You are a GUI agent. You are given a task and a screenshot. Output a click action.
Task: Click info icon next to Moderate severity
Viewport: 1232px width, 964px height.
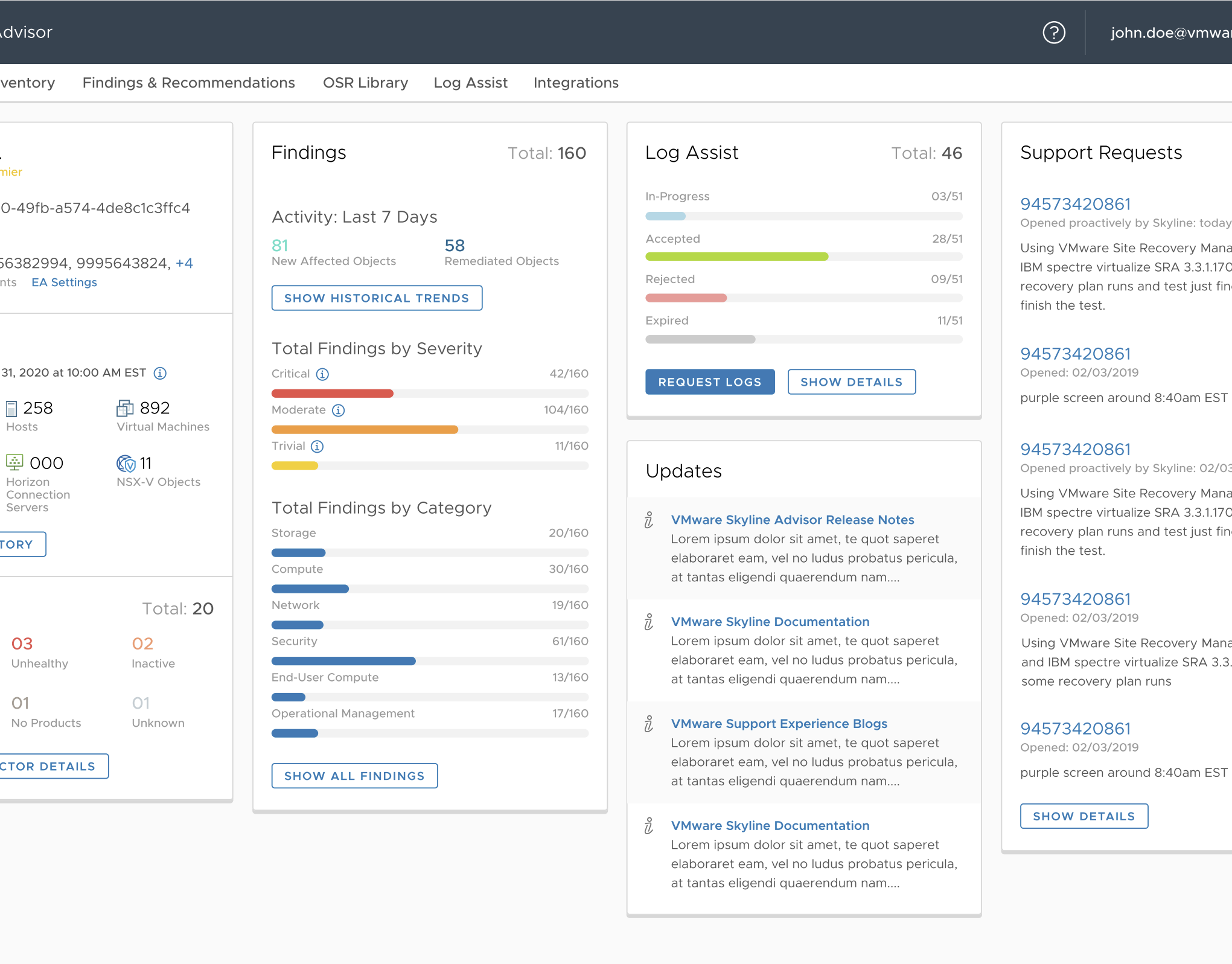click(x=339, y=410)
